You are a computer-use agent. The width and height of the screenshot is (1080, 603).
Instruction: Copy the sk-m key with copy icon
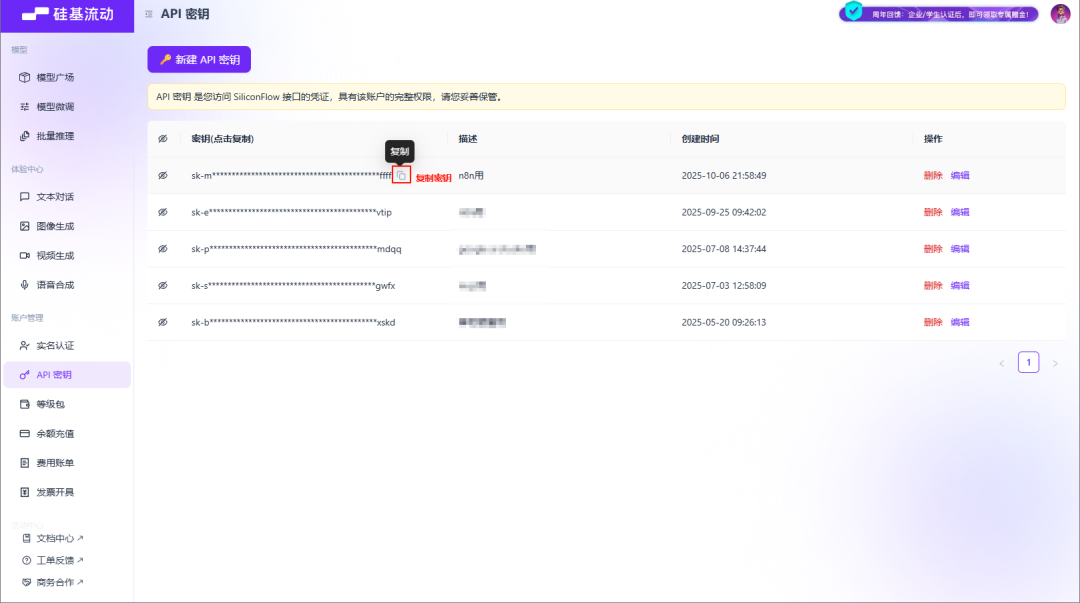click(x=401, y=175)
